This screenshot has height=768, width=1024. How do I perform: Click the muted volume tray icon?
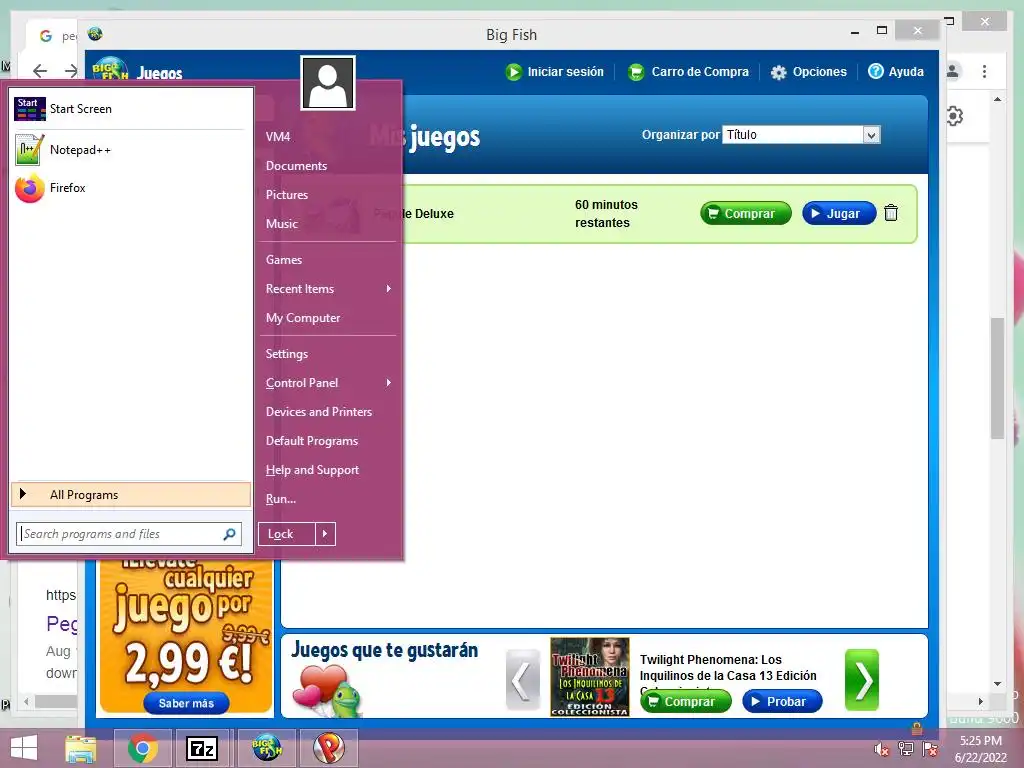pyautogui.click(x=882, y=749)
